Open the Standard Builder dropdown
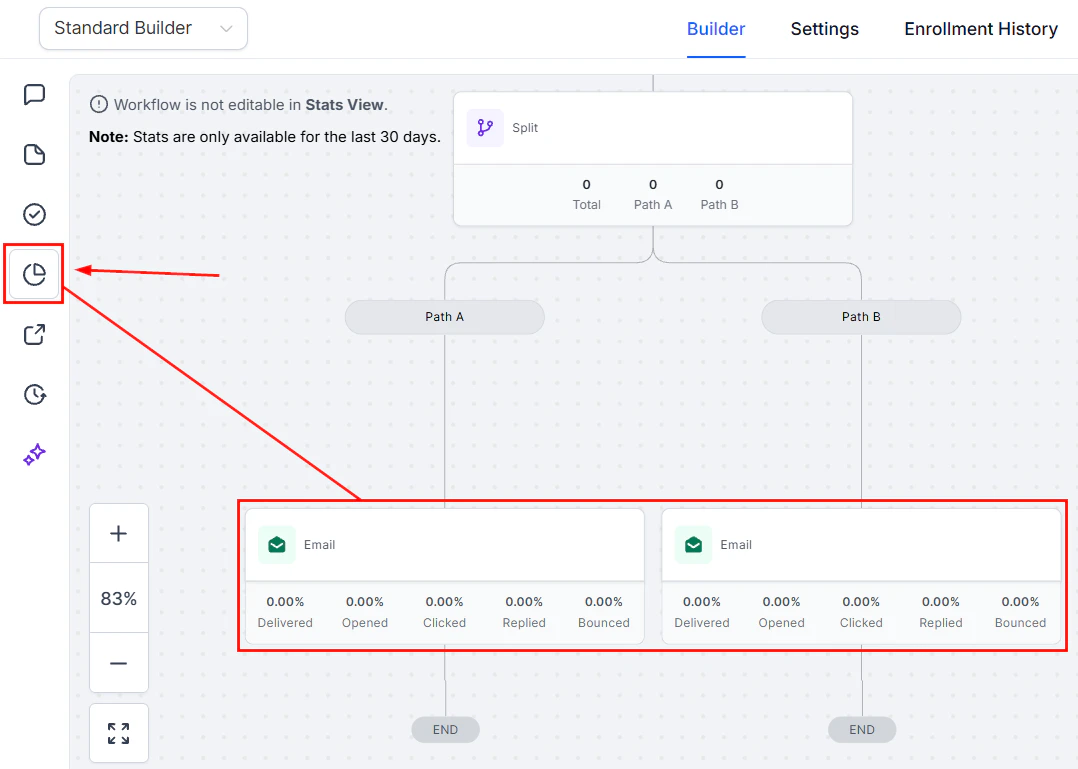This screenshot has height=769, width=1078. (x=142, y=28)
